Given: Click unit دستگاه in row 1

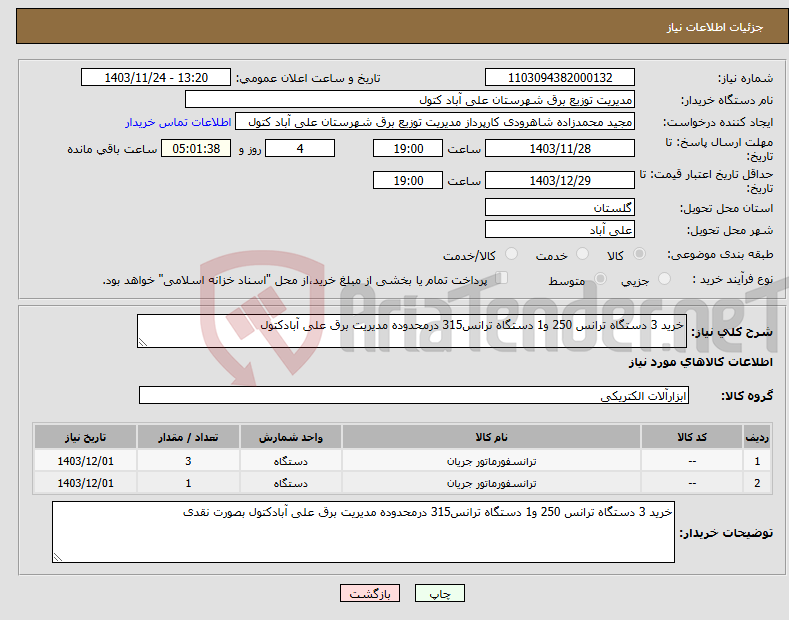Looking at the screenshot, I should [x=291, y=461].
